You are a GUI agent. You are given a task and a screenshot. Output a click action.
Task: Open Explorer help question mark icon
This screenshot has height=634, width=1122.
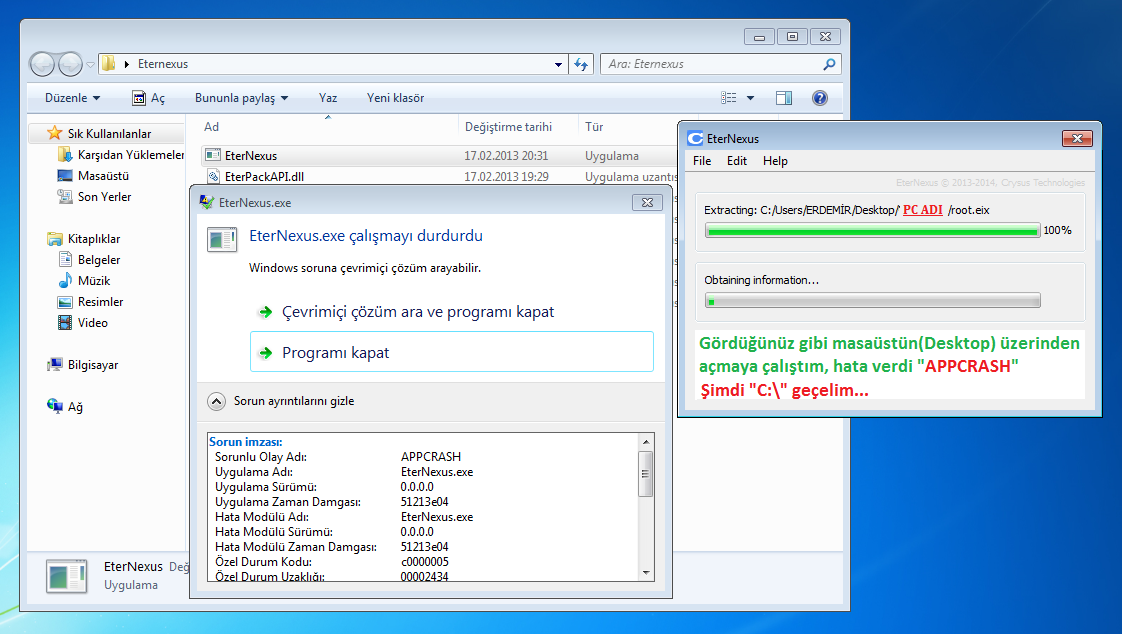[x=820, y=98]
